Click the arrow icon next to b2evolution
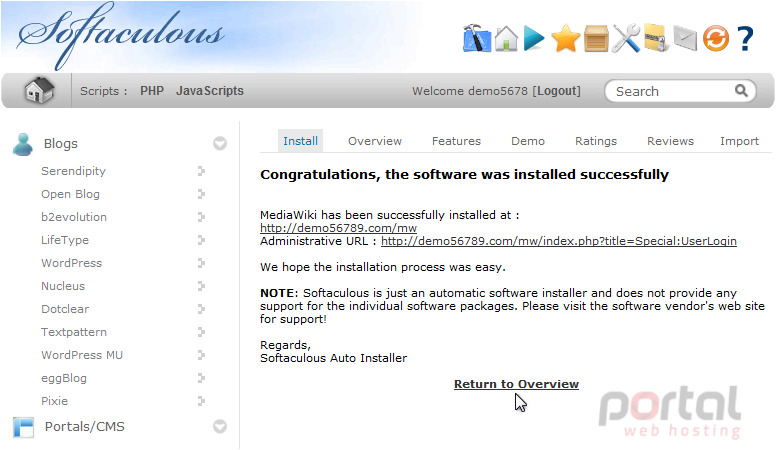This screenshot has height=450, width=776. (201, 217)
